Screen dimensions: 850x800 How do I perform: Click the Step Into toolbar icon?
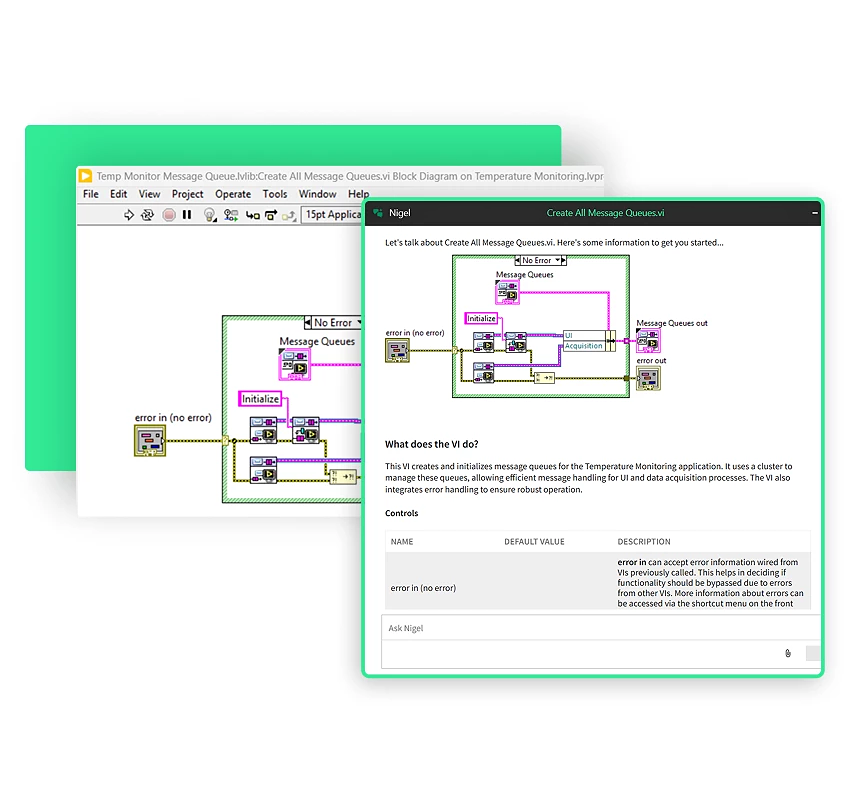[x=252, y=215]
